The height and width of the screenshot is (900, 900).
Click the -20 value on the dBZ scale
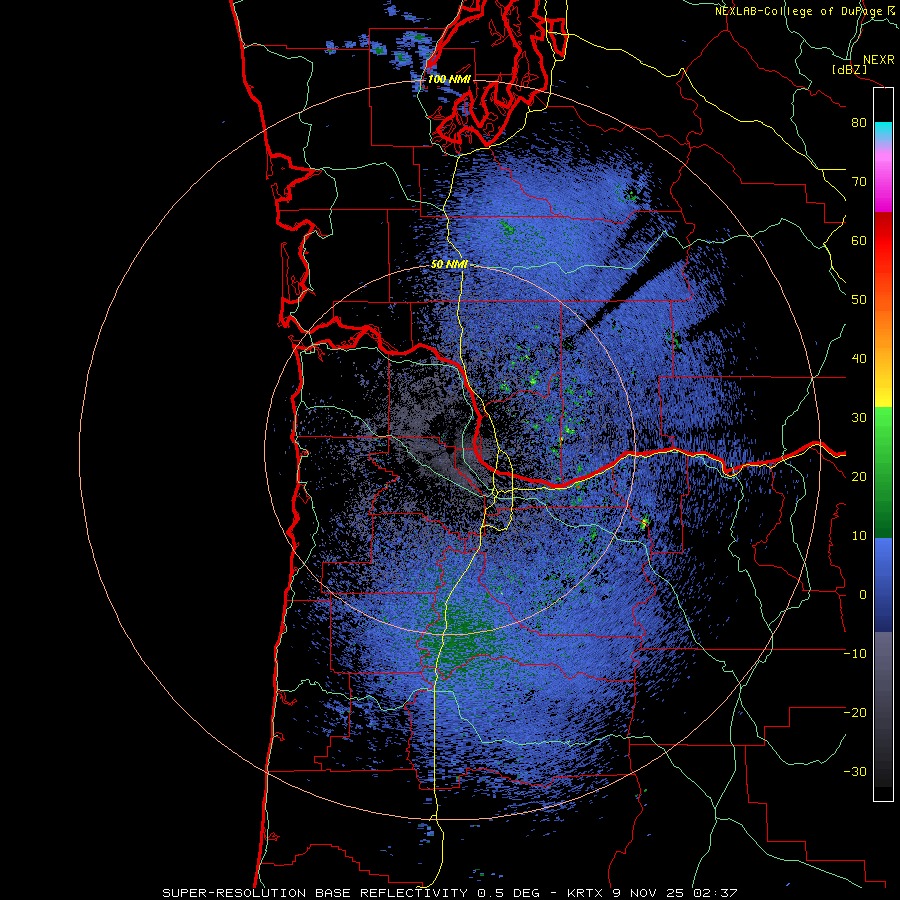coord(855,713)
